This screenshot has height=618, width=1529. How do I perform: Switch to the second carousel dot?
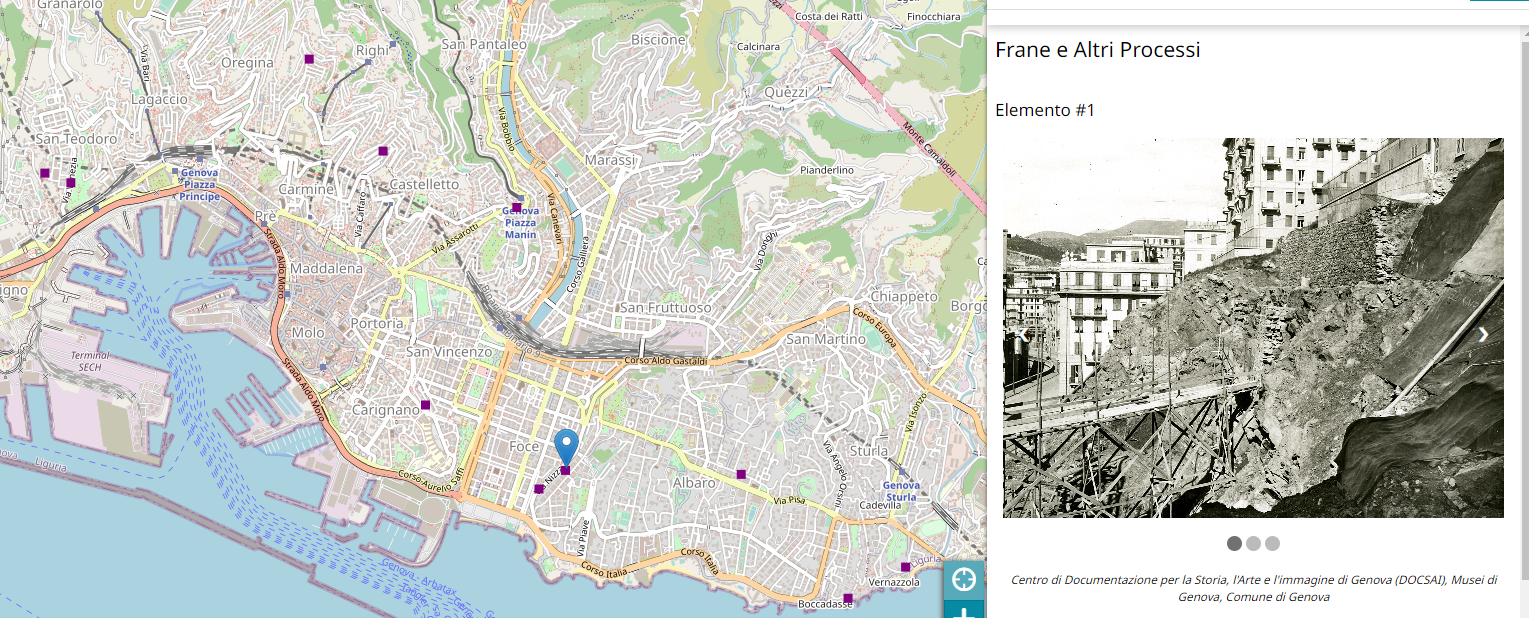pyautogui.click(x=1253, y=544)
